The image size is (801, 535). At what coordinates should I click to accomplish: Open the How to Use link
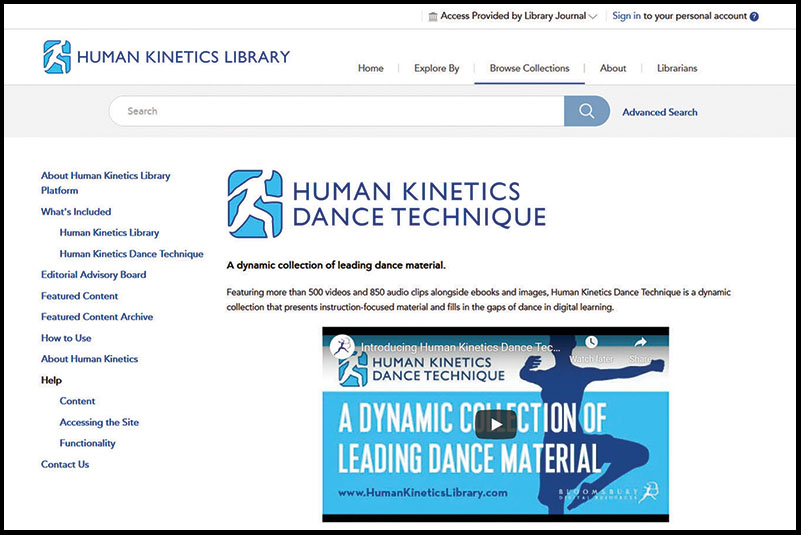[66, 338]
